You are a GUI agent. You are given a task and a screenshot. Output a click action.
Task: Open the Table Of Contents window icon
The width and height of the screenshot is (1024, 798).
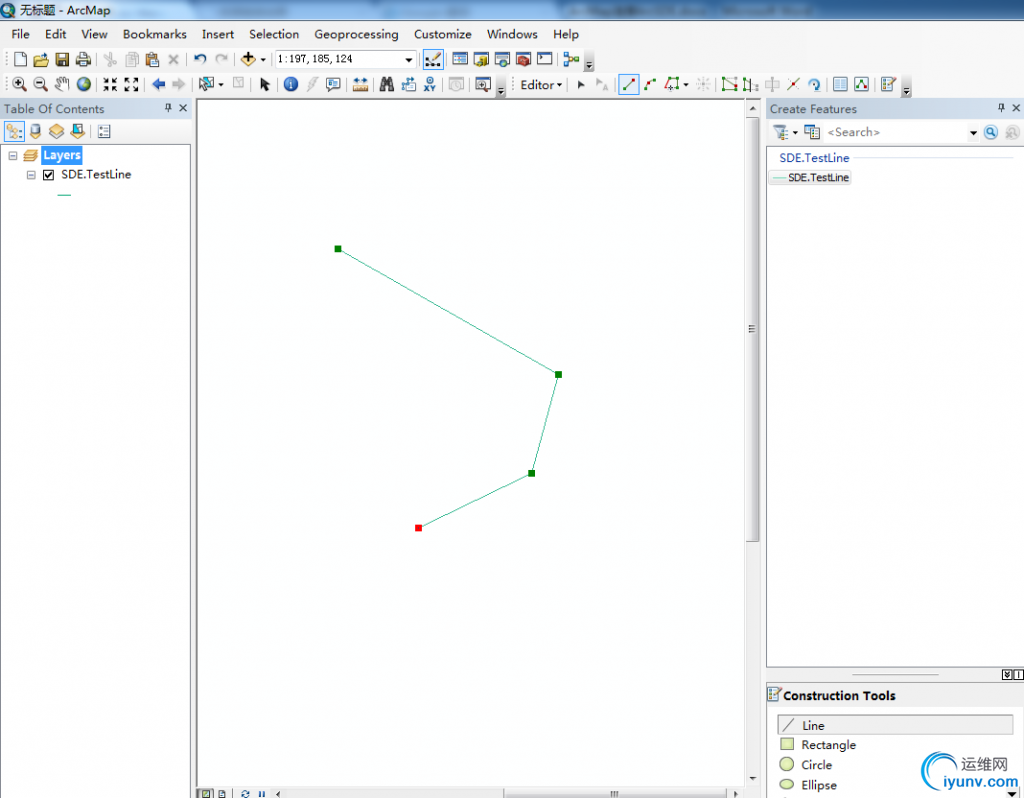[x=460, y=59]
